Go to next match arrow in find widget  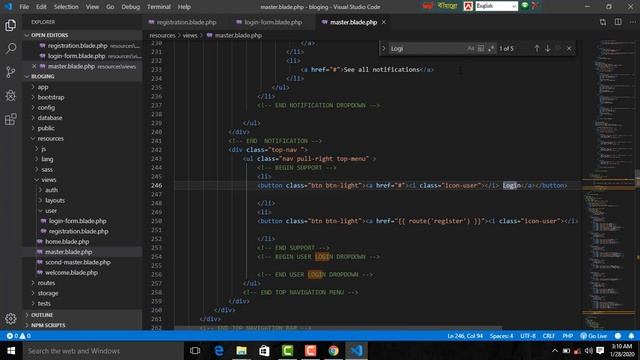[x=548, y=49]
